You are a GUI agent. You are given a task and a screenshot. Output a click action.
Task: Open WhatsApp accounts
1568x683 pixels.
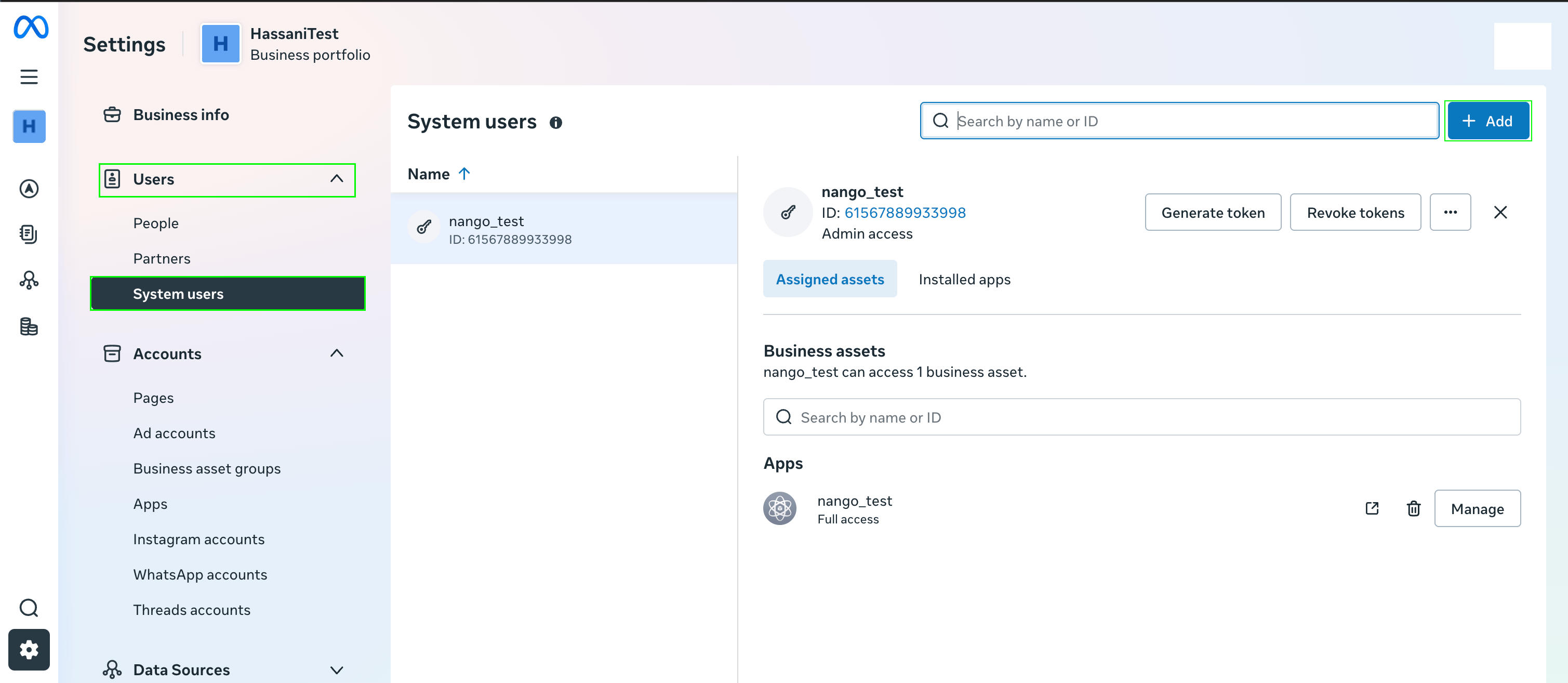point(200,574)
